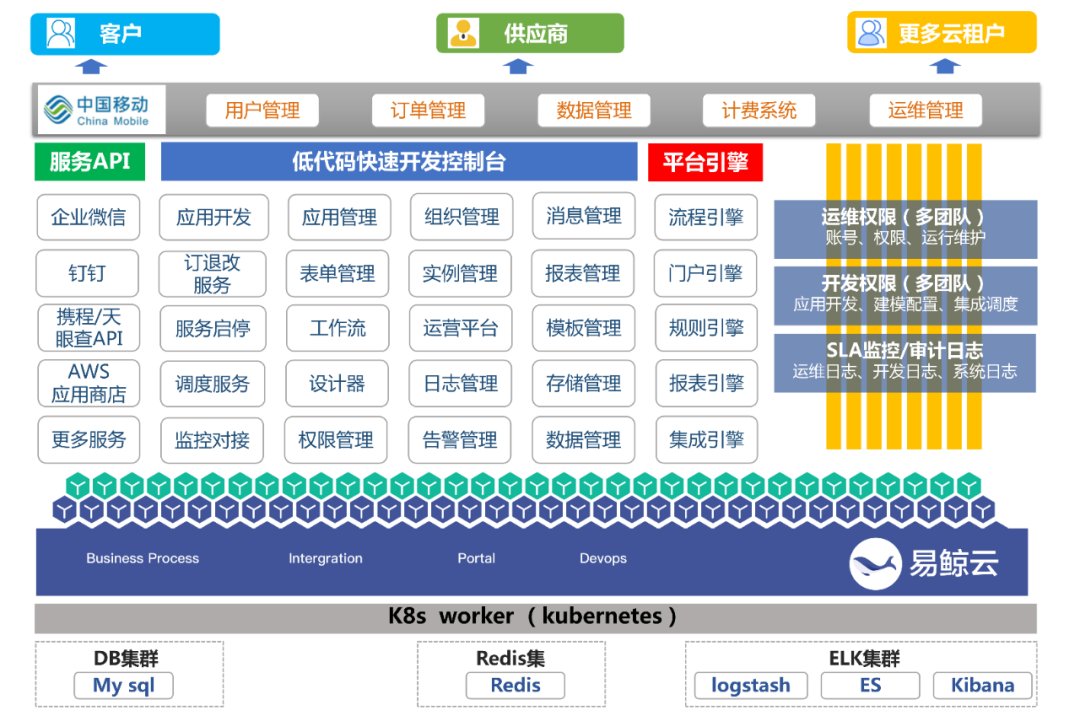
Task: Open the 用户管理 tab
Action: [262, 110]
